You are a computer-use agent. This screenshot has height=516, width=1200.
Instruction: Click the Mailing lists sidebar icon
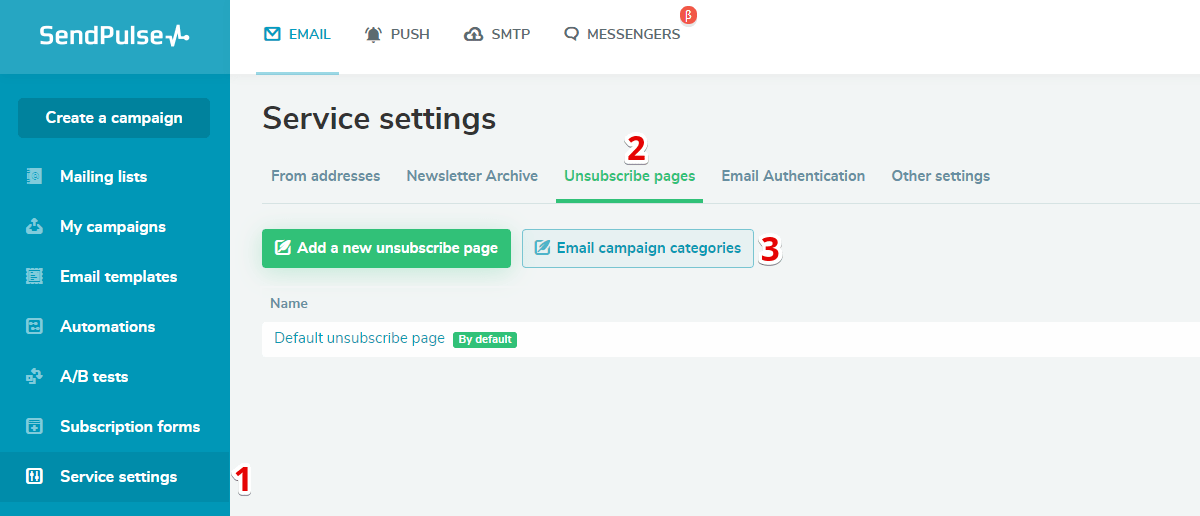pyautogui.click(x=34, y=177)
